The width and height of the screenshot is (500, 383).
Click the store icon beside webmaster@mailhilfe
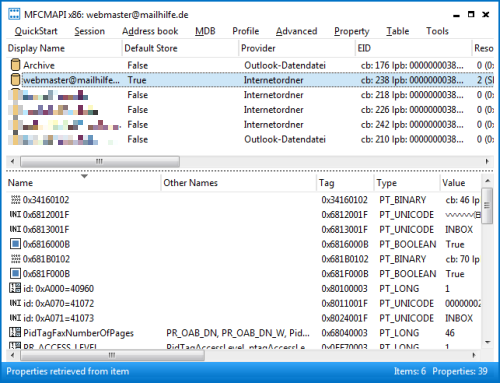coord(15,80)
